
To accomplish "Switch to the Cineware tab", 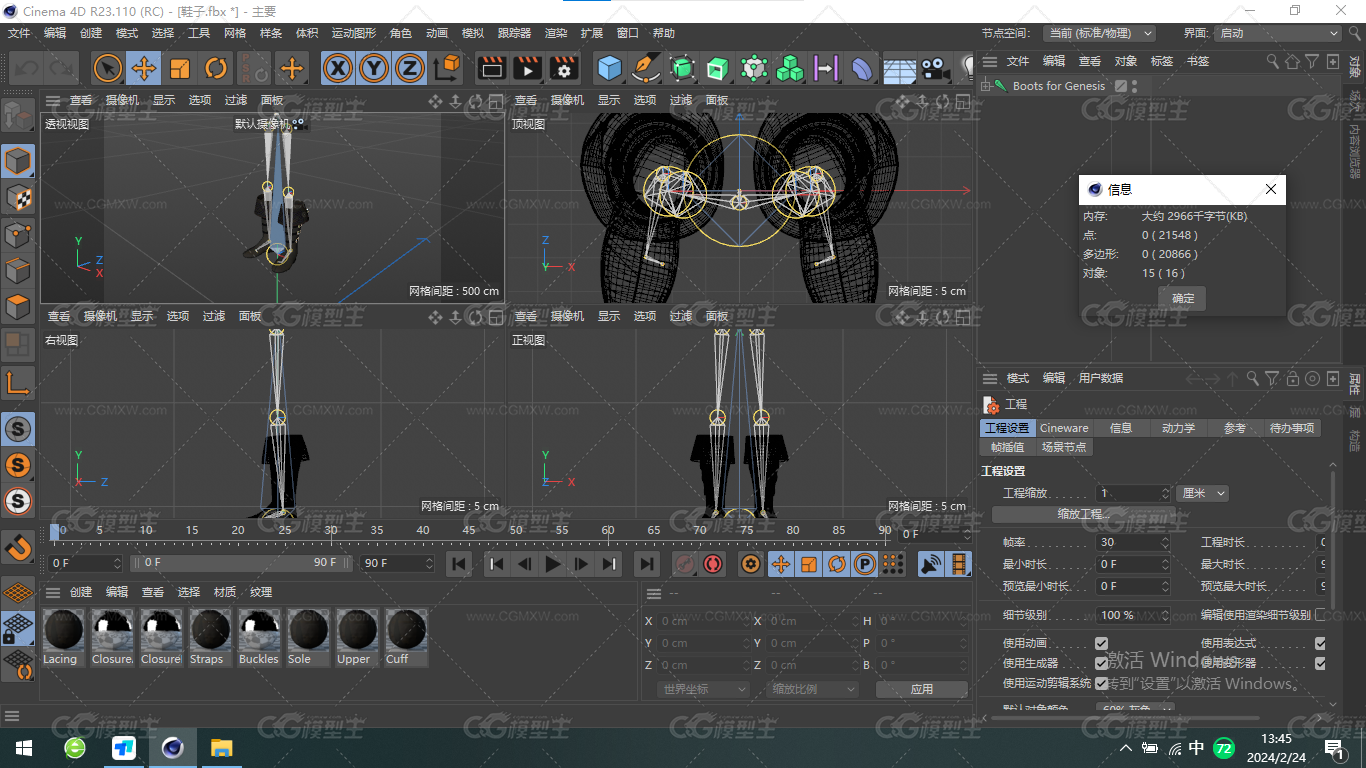I will coord(1064,428).
